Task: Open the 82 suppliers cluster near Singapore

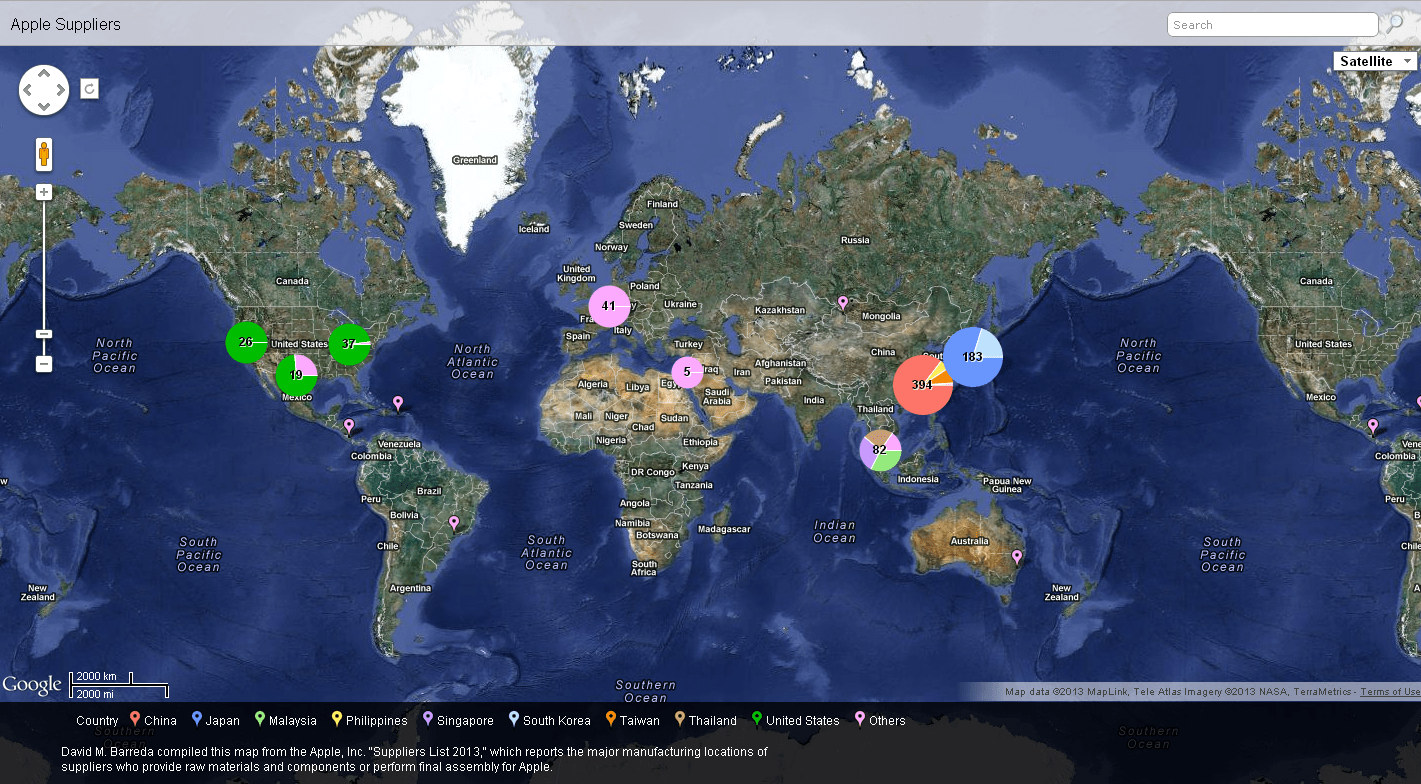Action: (x=880, y=450)
